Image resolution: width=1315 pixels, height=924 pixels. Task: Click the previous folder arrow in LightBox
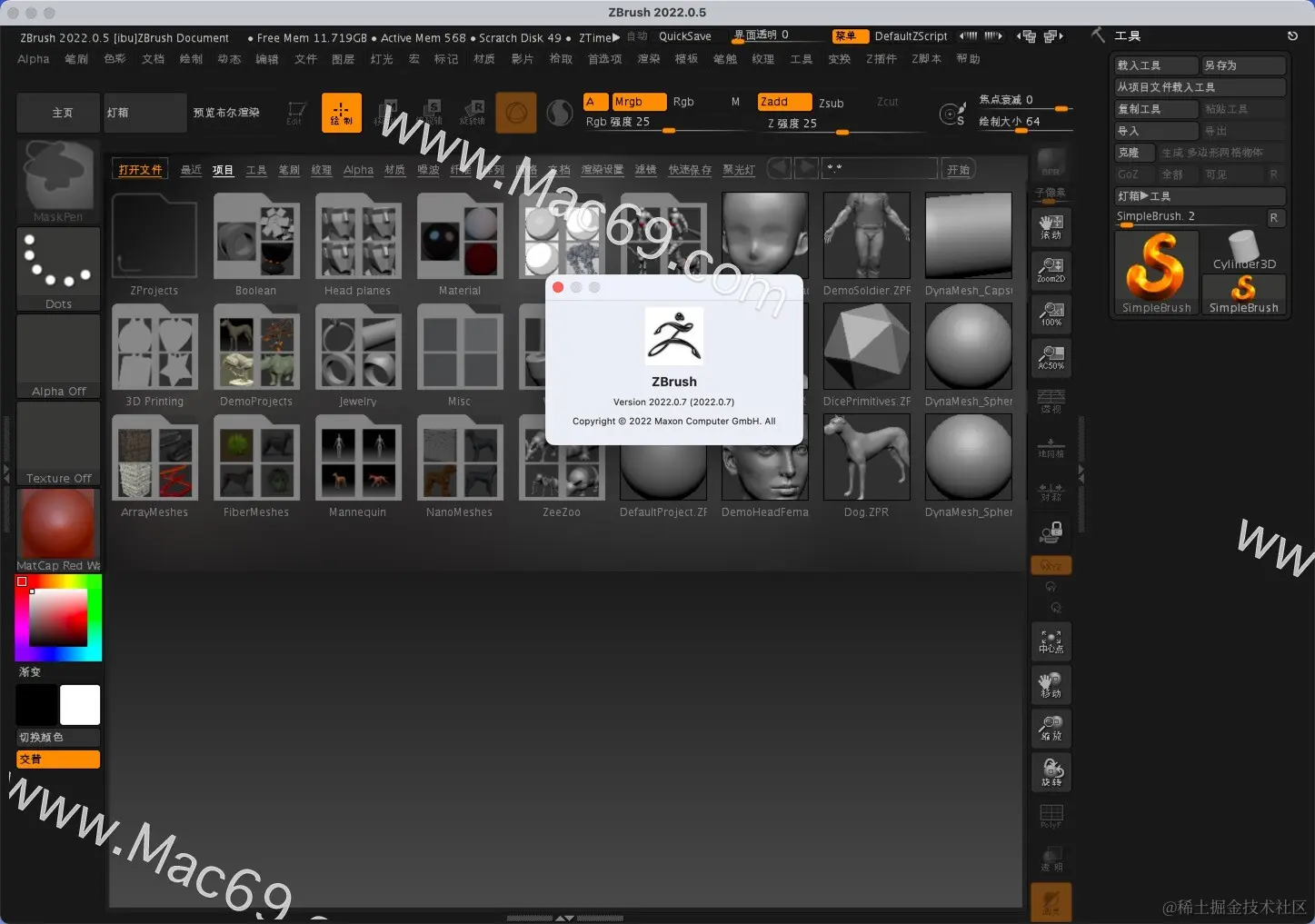click(779, 169)
